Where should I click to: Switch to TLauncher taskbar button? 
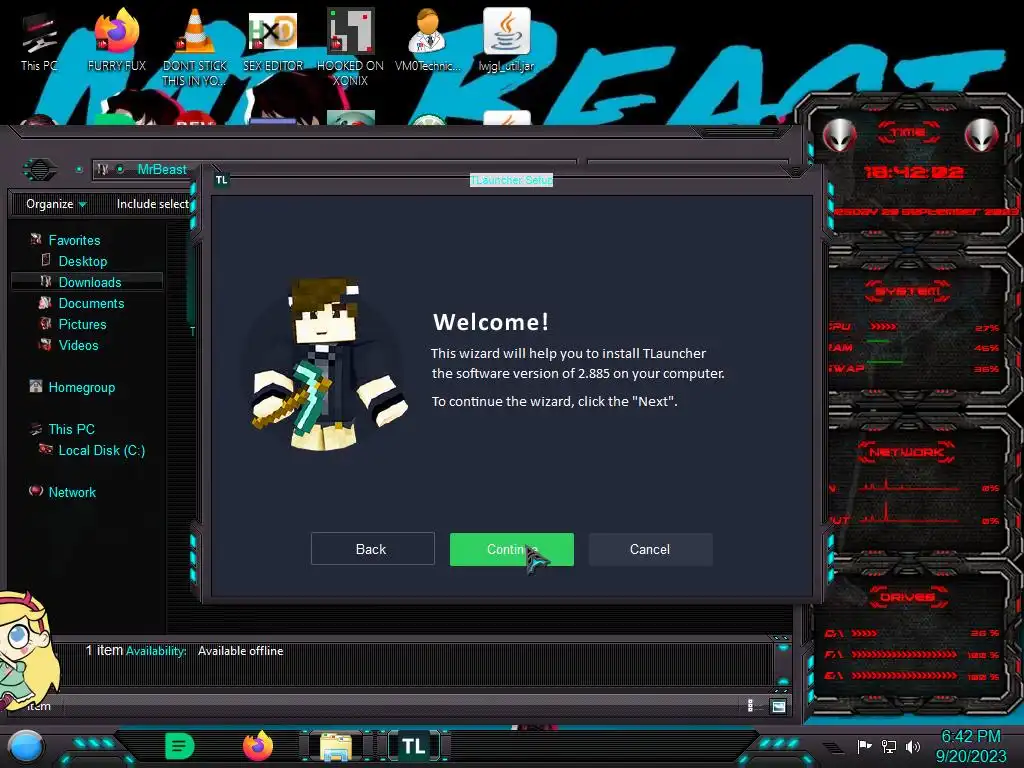(413, 746)
